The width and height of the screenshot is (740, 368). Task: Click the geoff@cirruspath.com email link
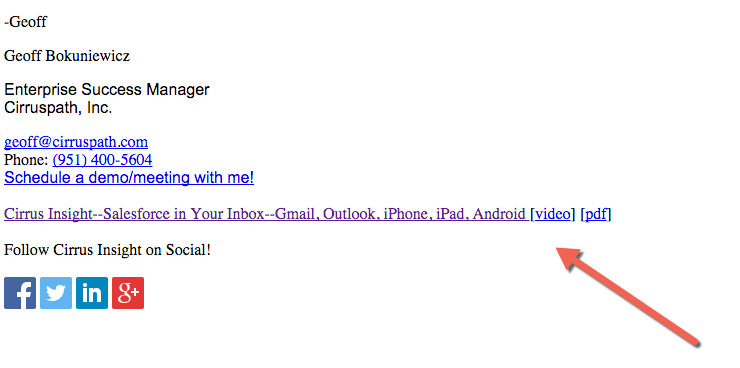click(x=76, y=142)
